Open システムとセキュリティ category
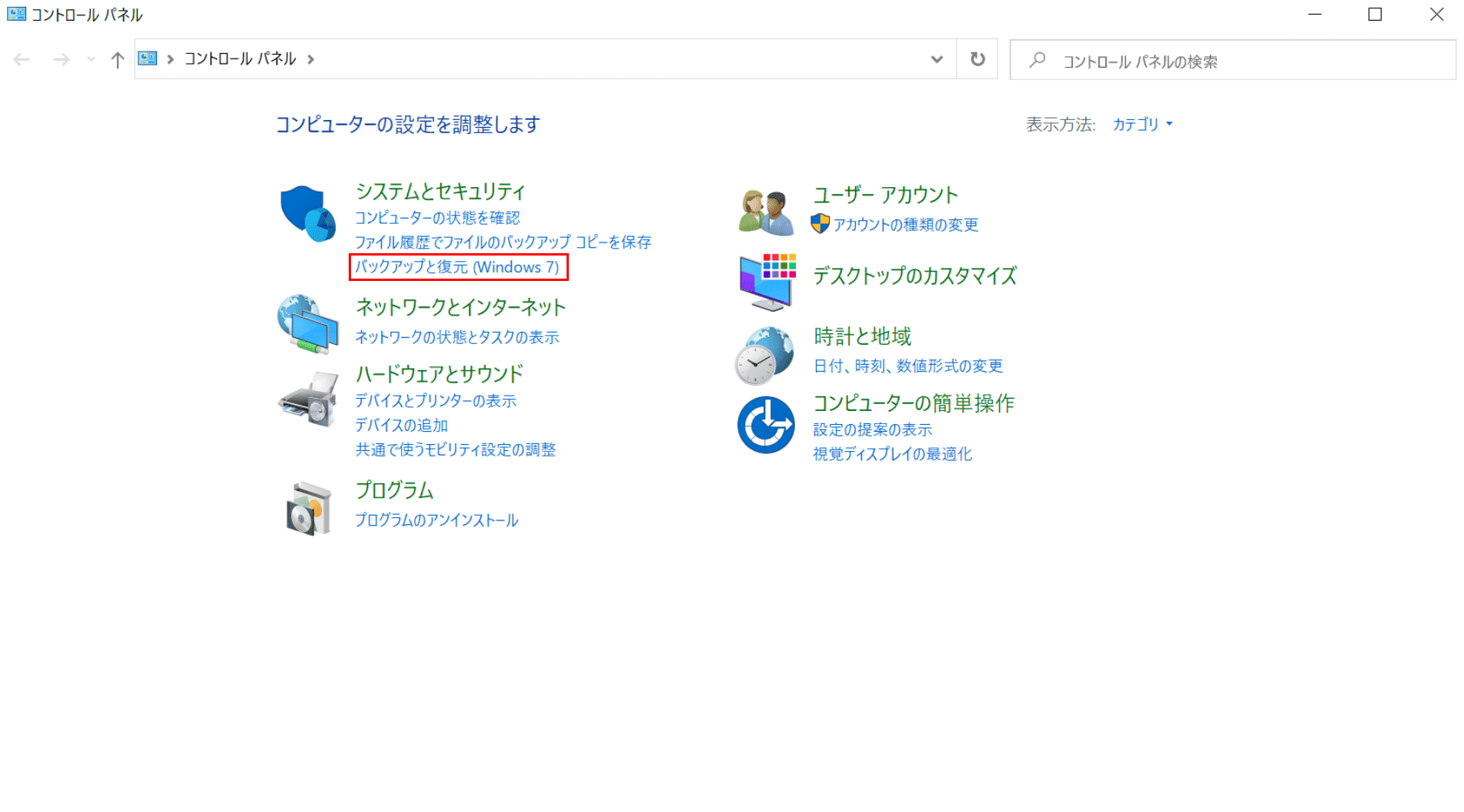The height and width of the screenshot is (812, 1464). point(440,191)
